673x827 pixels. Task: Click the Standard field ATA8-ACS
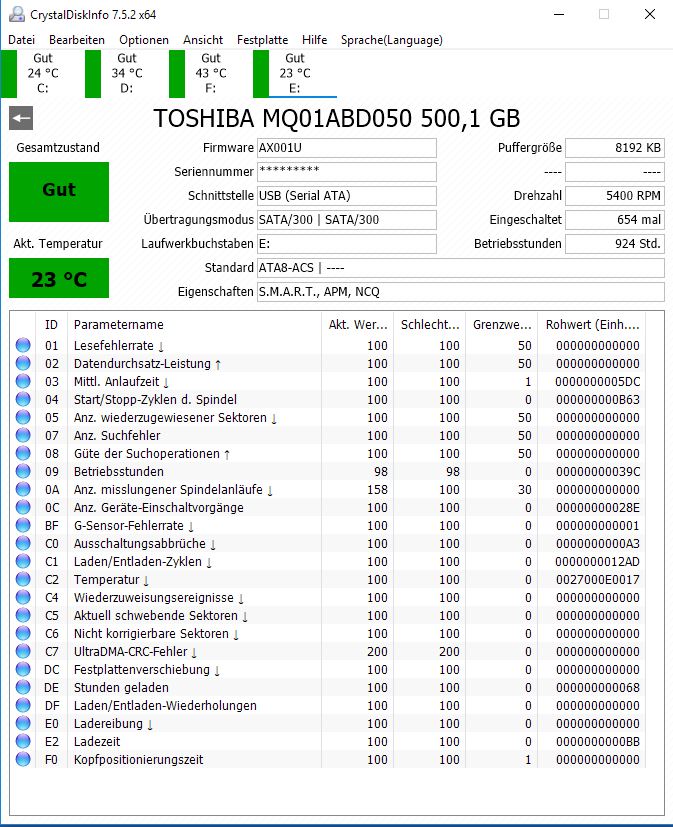tap(460, 267)
